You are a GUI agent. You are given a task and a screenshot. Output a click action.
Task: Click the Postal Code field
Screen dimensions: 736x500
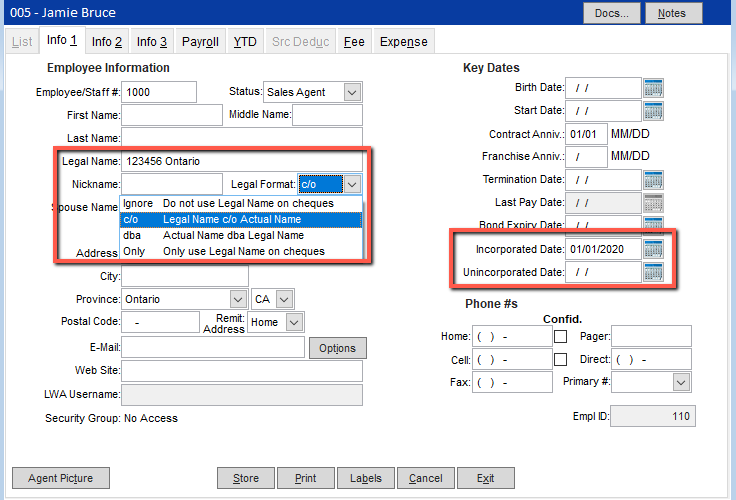pyautogui.click(x=160, y=322)
